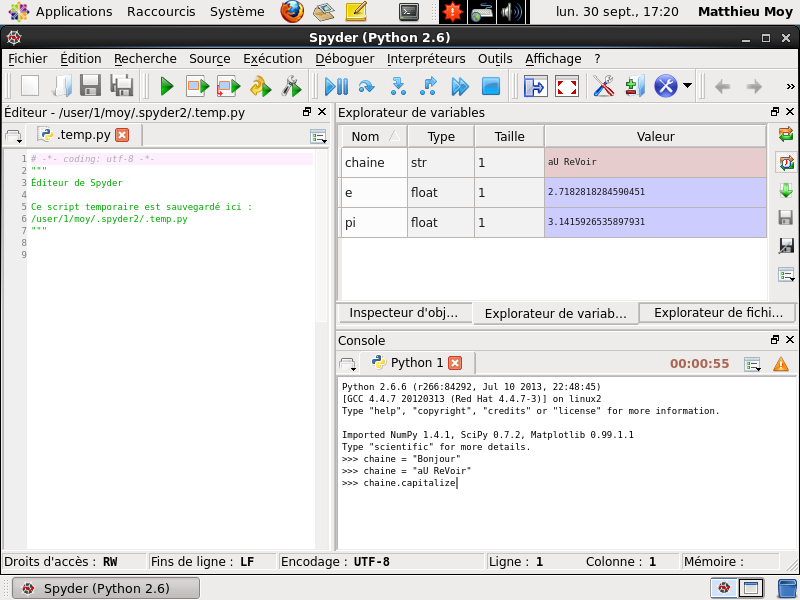800x600 pixels.
Task: Import data green down arrow icon
Action: 786,190
